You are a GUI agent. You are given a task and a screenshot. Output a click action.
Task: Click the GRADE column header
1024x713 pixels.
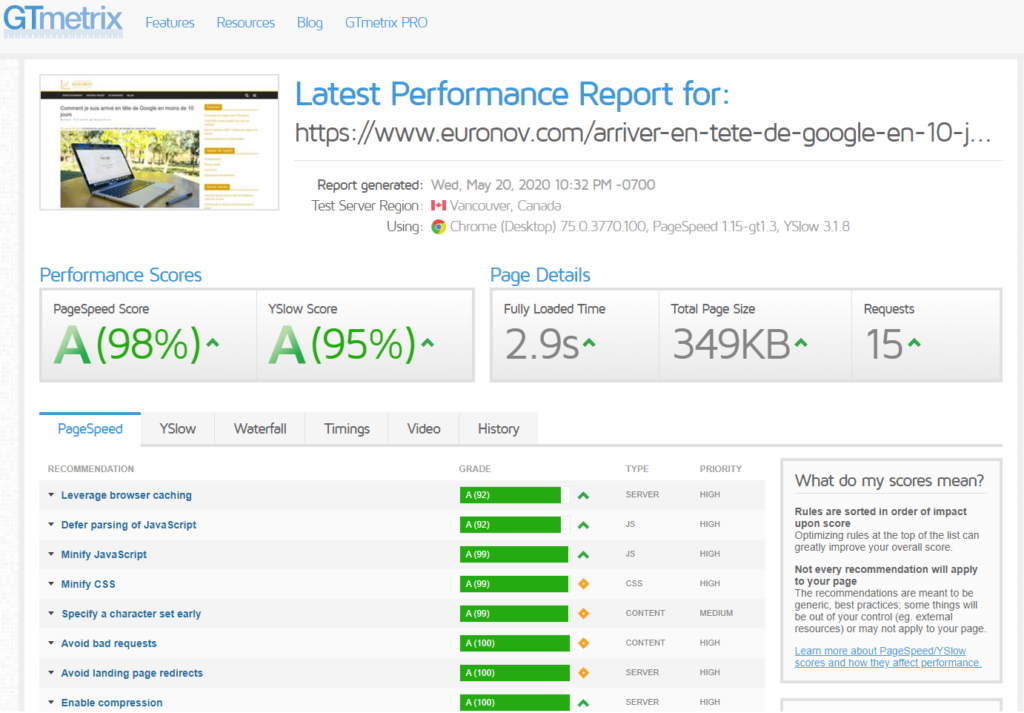click(x=475, y=469)
